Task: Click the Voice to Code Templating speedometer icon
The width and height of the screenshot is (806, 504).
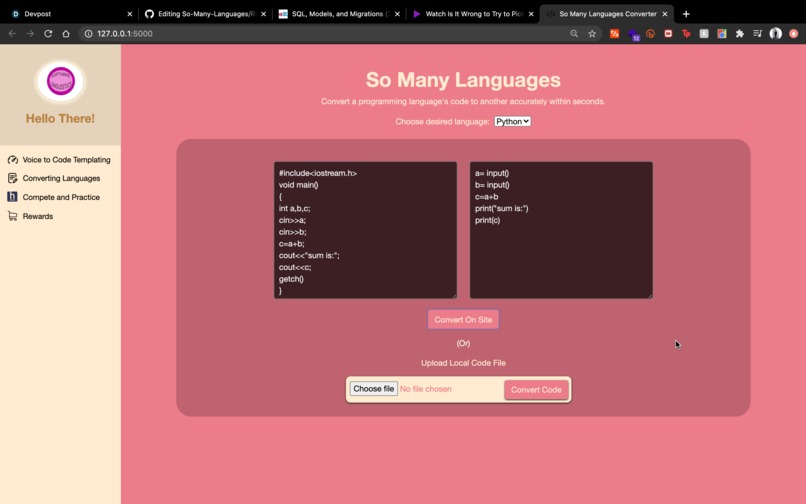Action: point(13,160)
